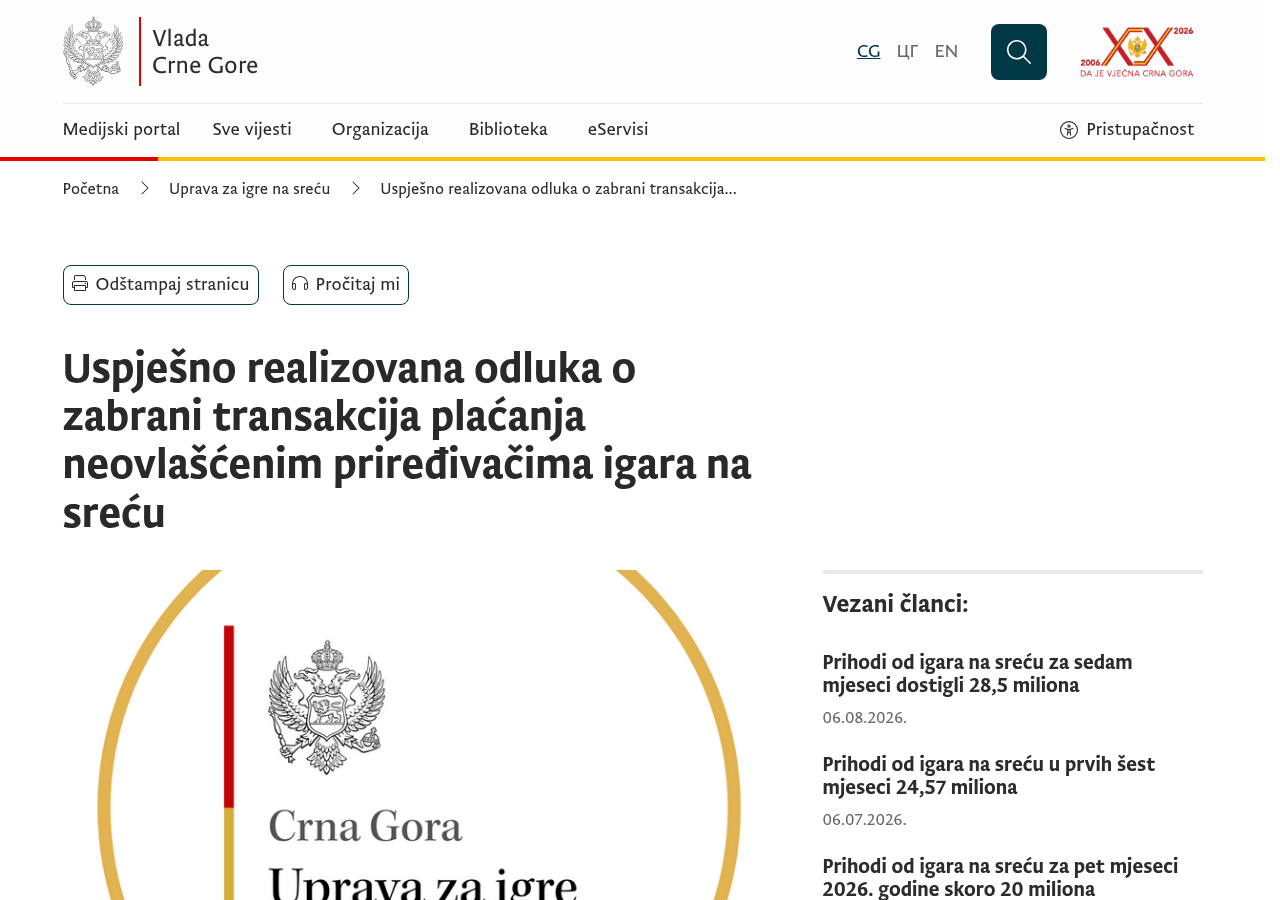
Task: Open Biblioteka menu item
Action: coord(508,129)
